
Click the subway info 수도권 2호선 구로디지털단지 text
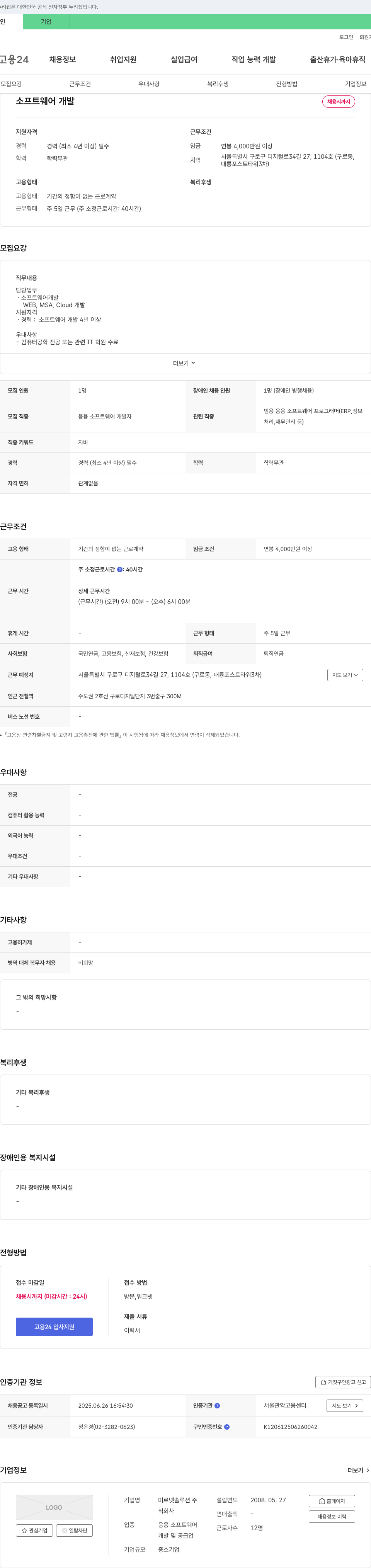[130, 696]
